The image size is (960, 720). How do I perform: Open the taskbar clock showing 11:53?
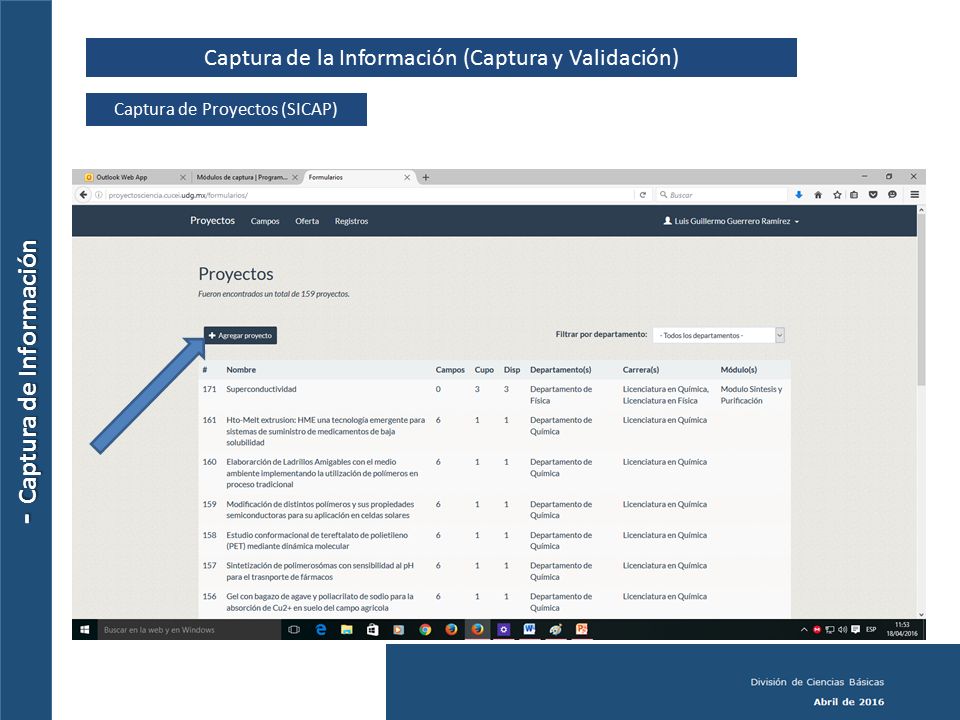coord(902,629)
